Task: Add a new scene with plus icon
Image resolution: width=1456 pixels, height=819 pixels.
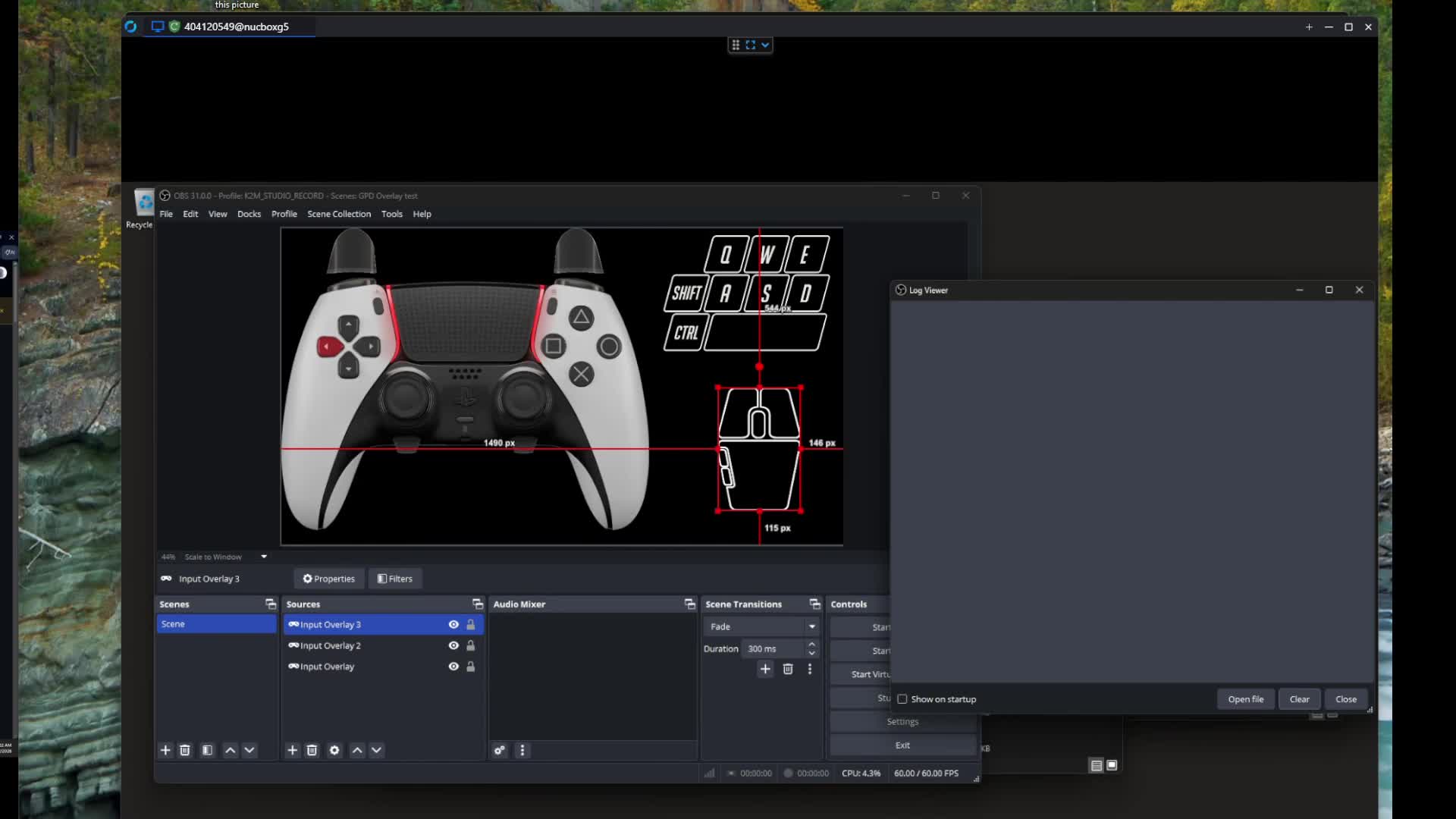Action: point(165,750)
